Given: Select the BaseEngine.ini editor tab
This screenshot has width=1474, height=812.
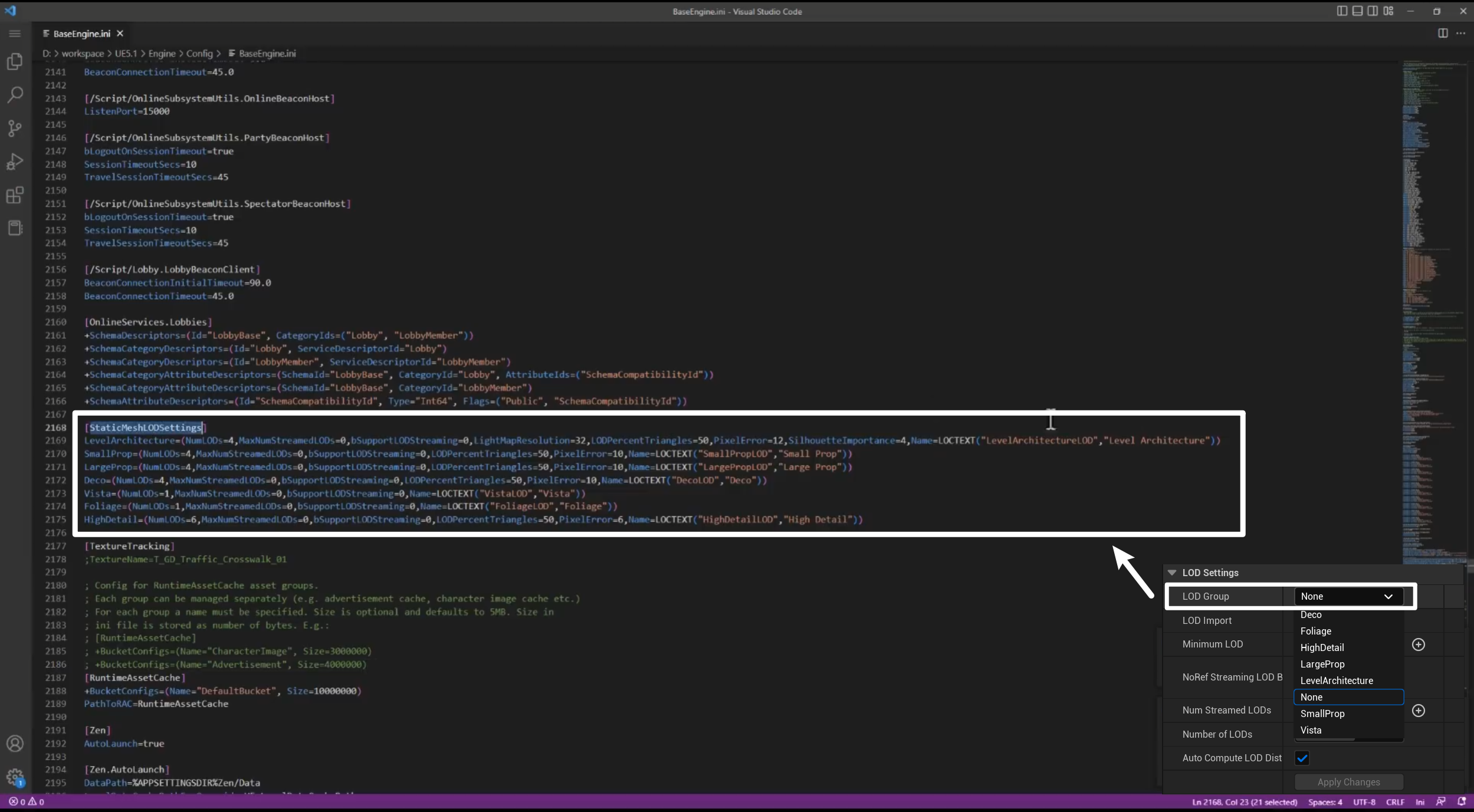Looking at the screenshot, I should [81, 34].
